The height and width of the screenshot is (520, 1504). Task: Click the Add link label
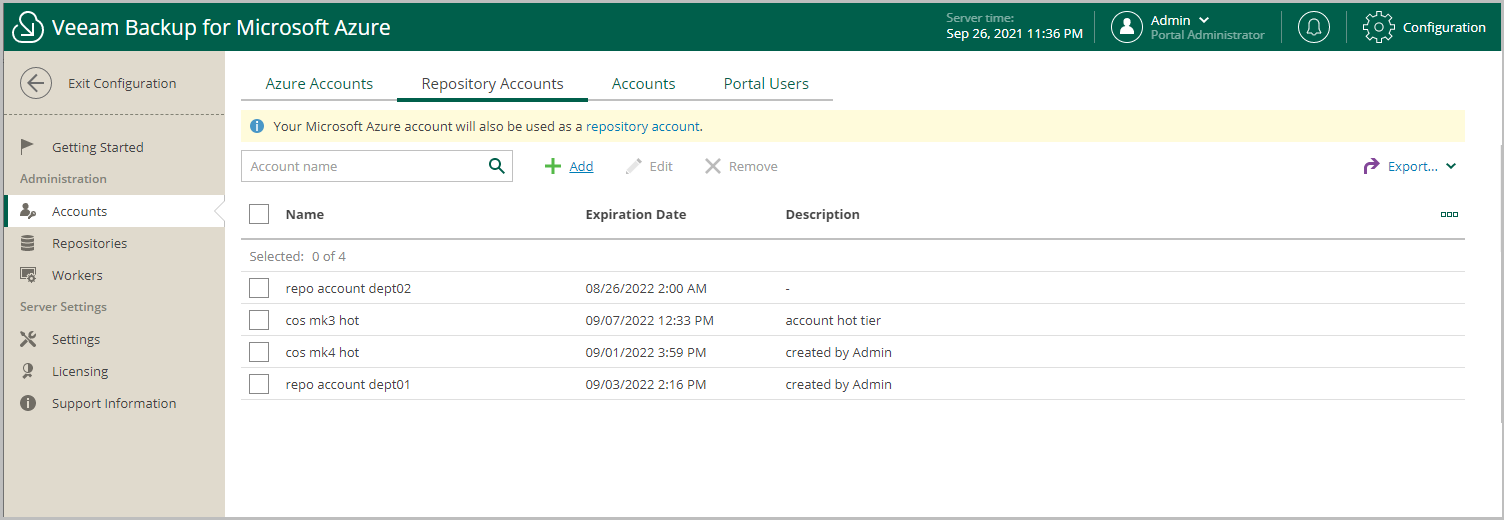coord(581,166)
